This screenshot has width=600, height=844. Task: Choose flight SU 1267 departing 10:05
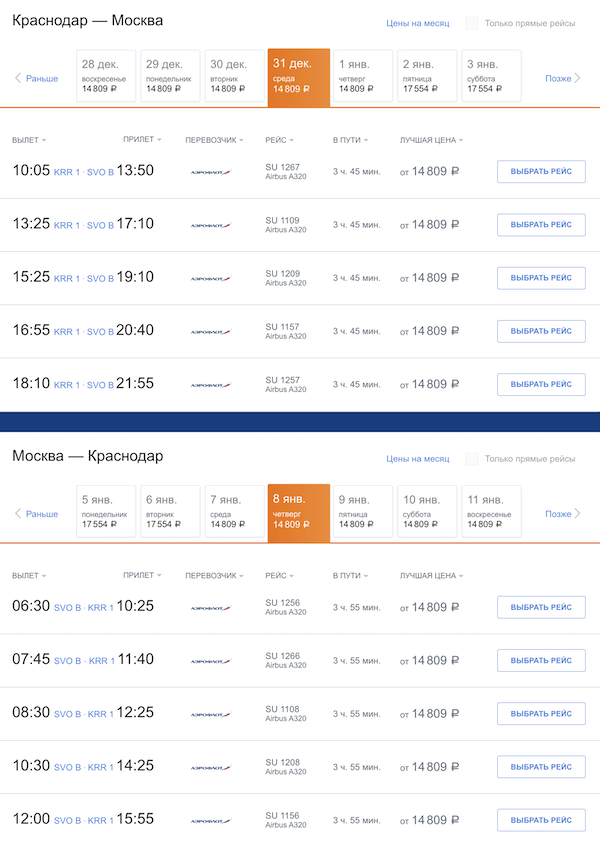pos(541,172)
